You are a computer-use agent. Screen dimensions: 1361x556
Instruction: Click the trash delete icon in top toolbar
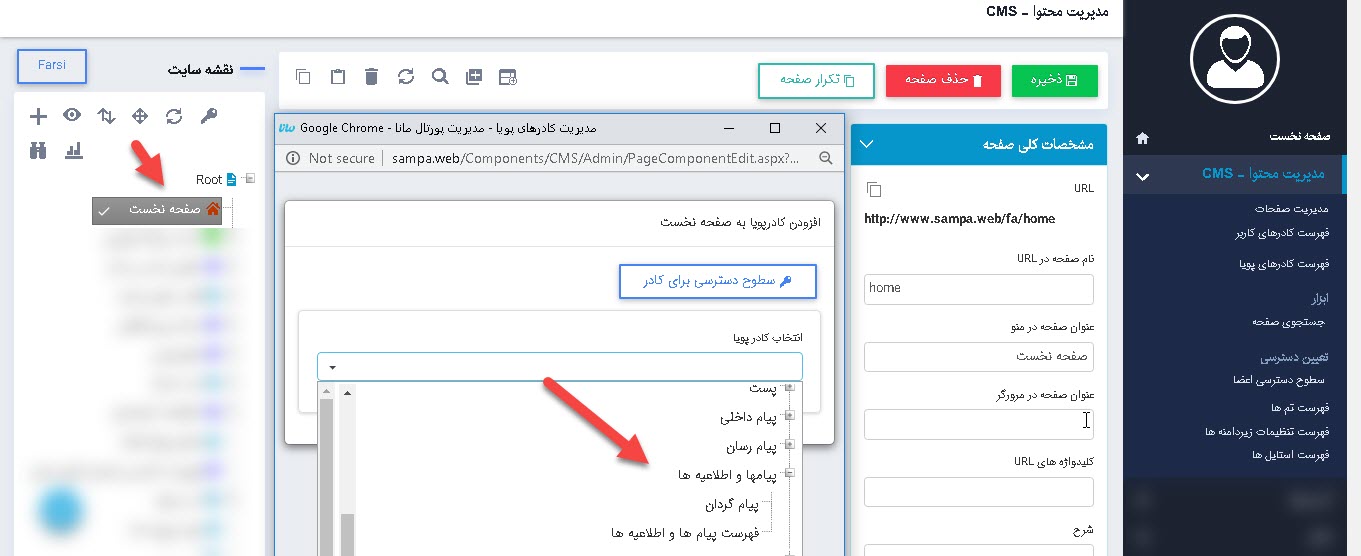click(x=371, y=77)
